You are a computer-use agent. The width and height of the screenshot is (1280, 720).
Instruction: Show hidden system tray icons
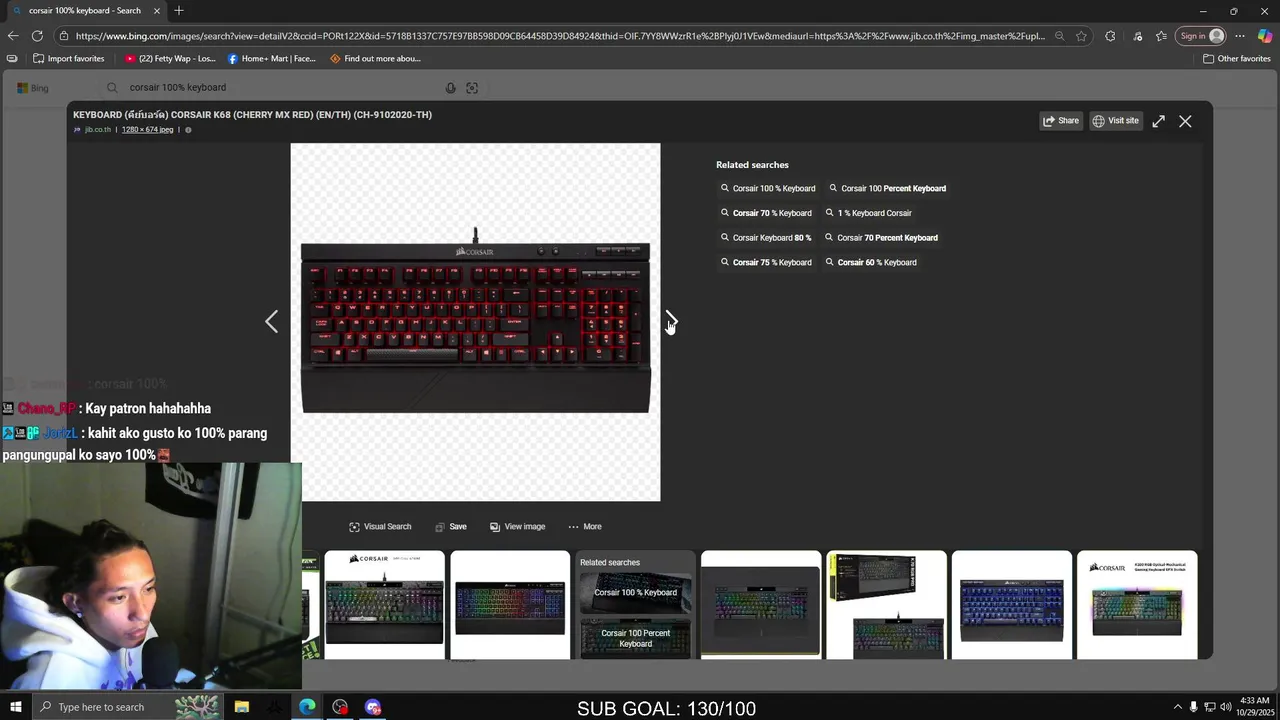(x=1177, y=707)
